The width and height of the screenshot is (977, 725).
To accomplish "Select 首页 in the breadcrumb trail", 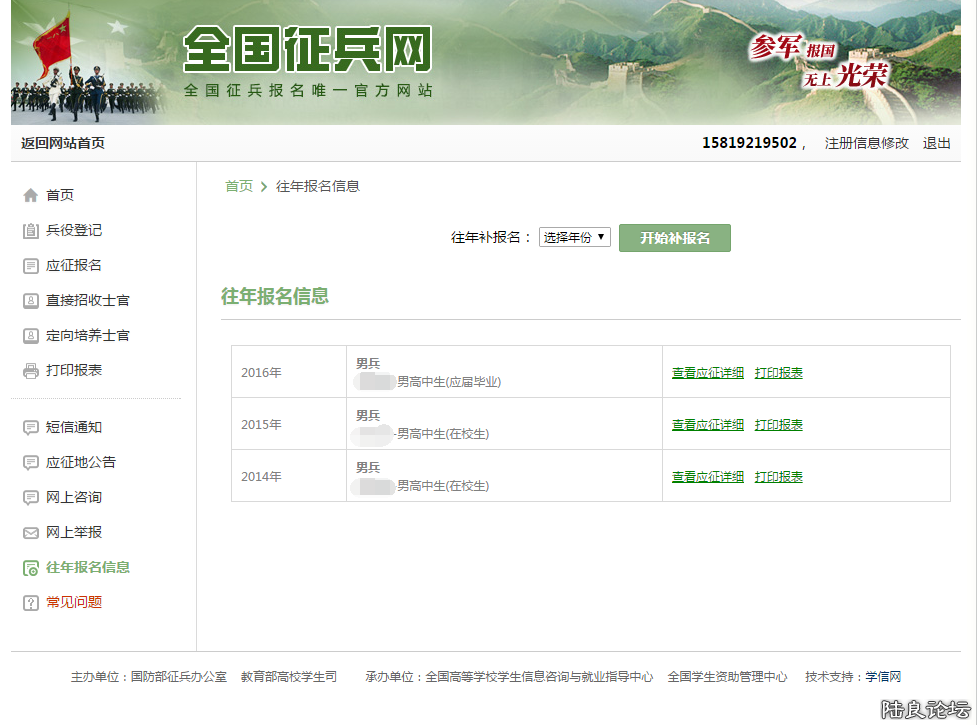I will tap(239, 185).
